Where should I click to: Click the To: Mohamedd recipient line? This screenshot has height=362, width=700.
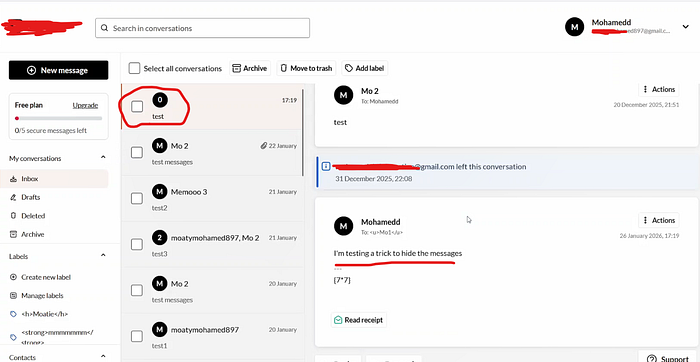click(x=379, y=101)
